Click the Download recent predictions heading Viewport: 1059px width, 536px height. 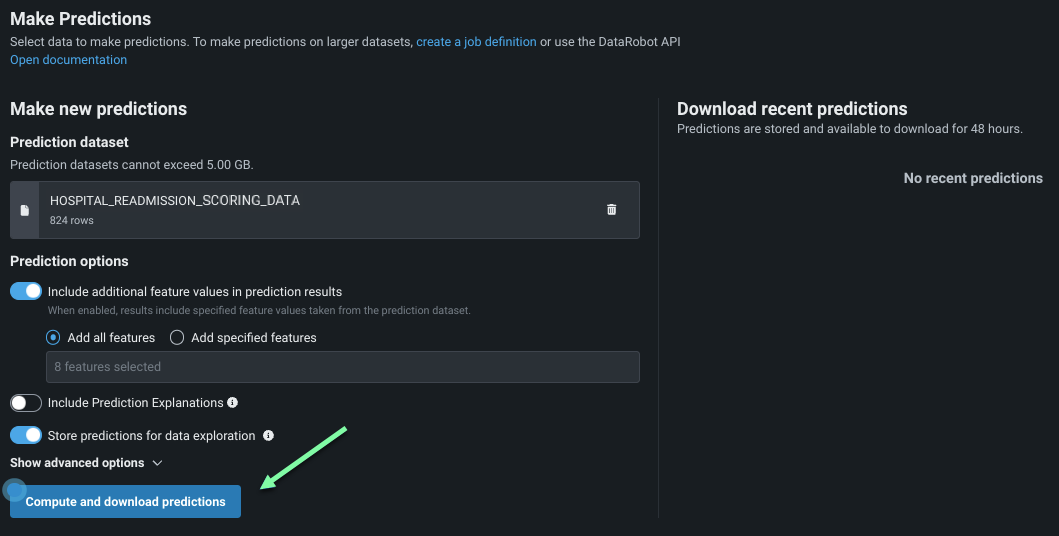[x=792, y=109]
